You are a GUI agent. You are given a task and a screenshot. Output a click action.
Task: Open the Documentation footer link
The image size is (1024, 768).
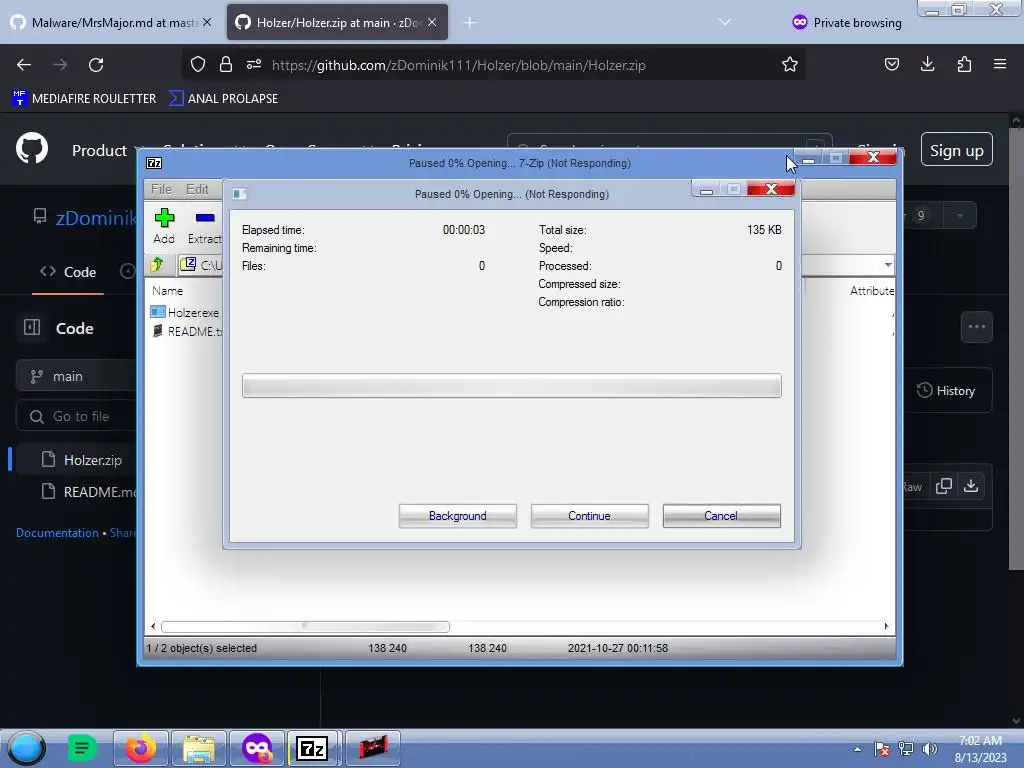point(57,533)
